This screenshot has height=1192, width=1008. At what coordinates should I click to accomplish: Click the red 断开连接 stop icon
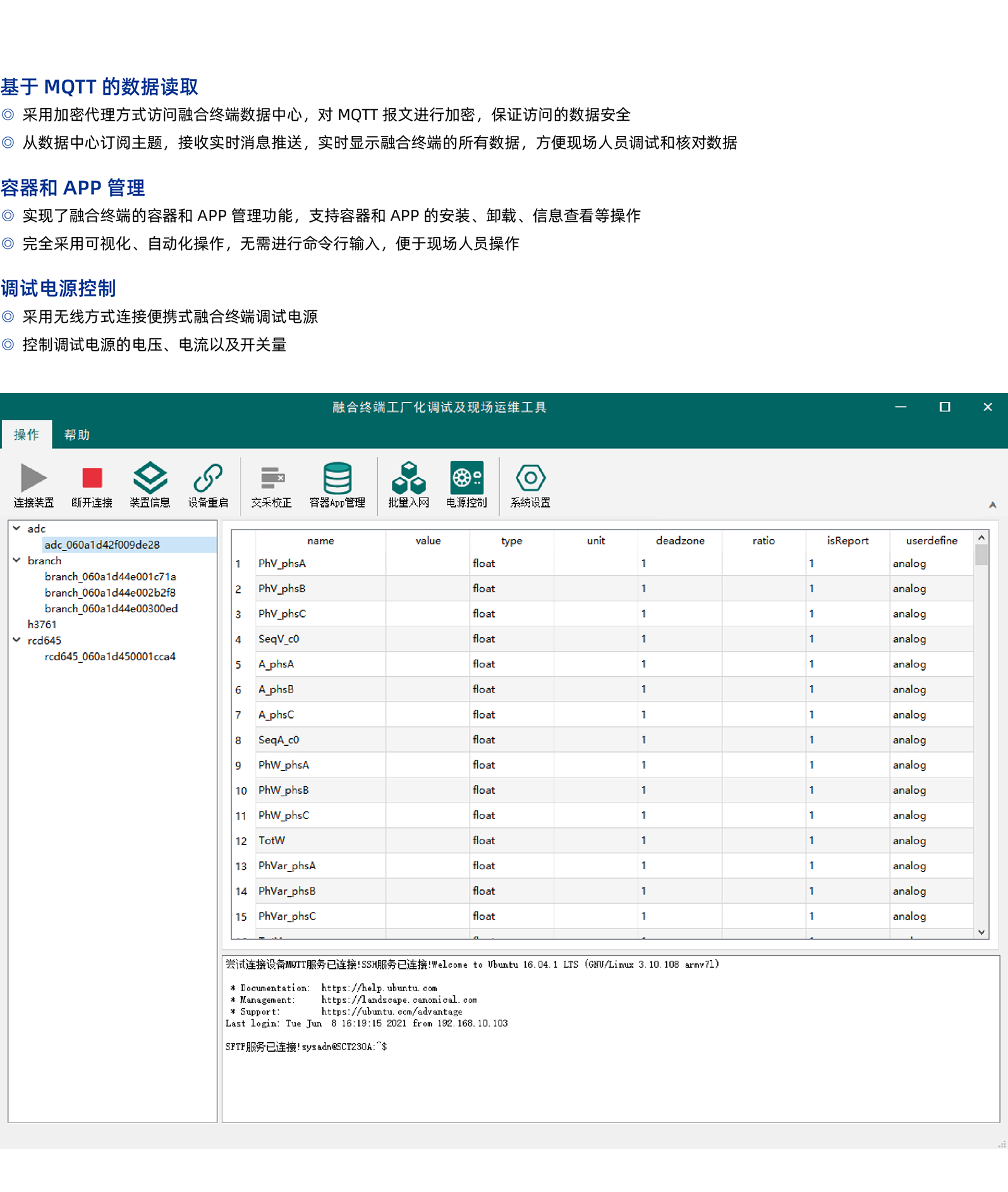pos(92,478)
